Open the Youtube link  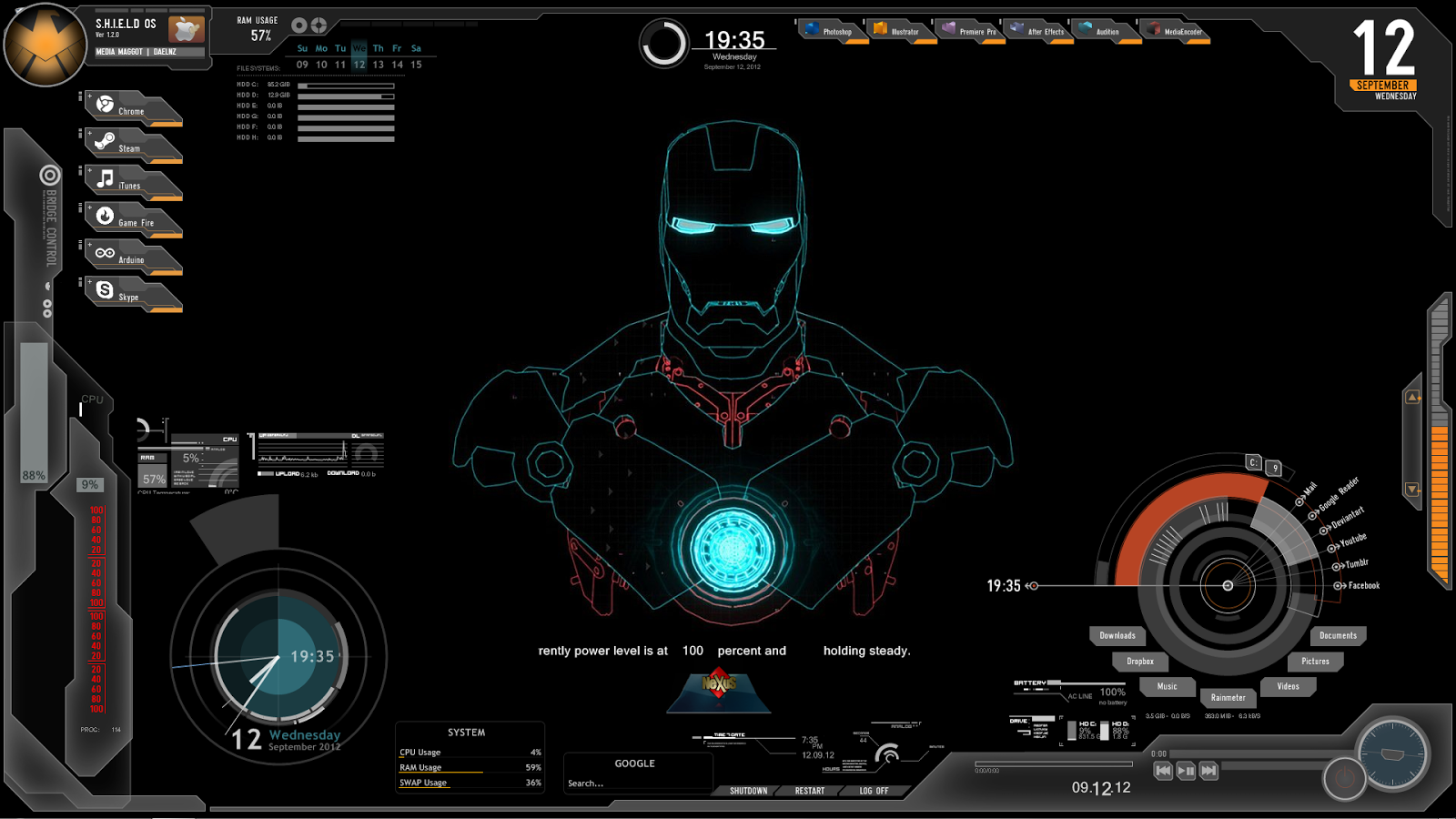(1348, 543)
